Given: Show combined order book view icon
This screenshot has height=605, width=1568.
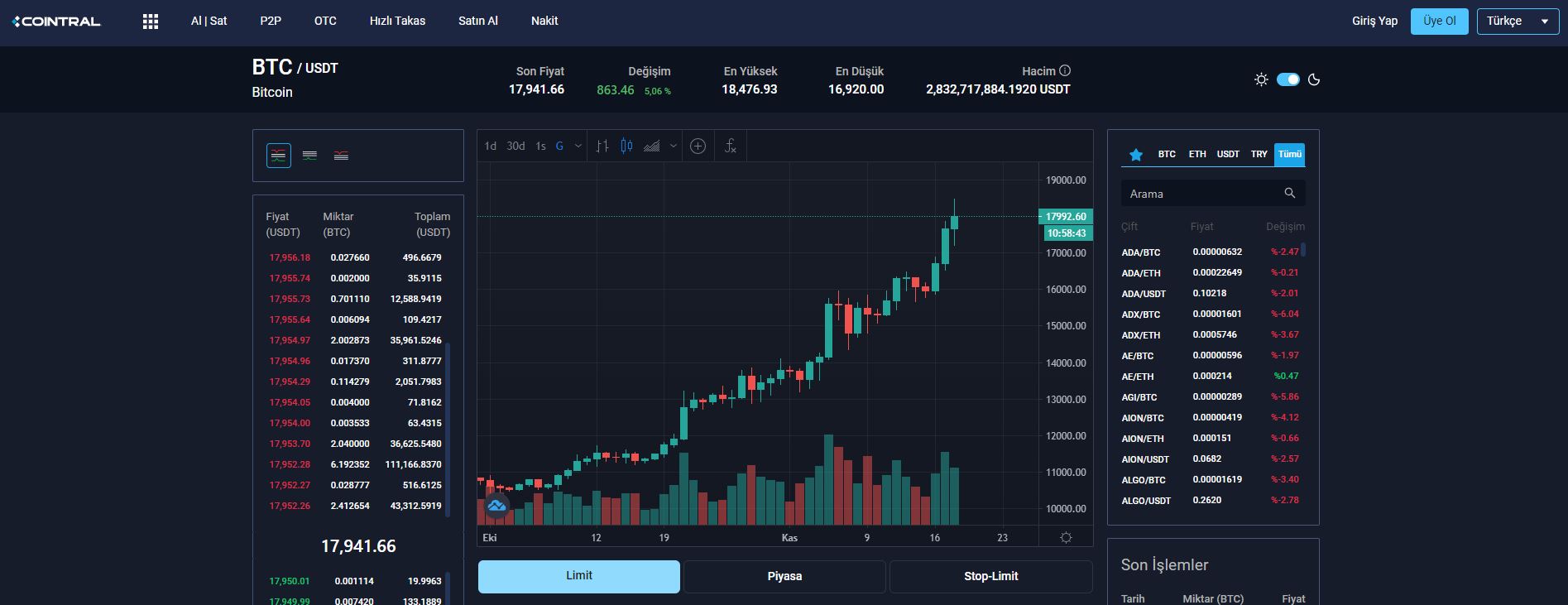Looking at the screenshot, I should pyautogui.click(x=279, y=156).
